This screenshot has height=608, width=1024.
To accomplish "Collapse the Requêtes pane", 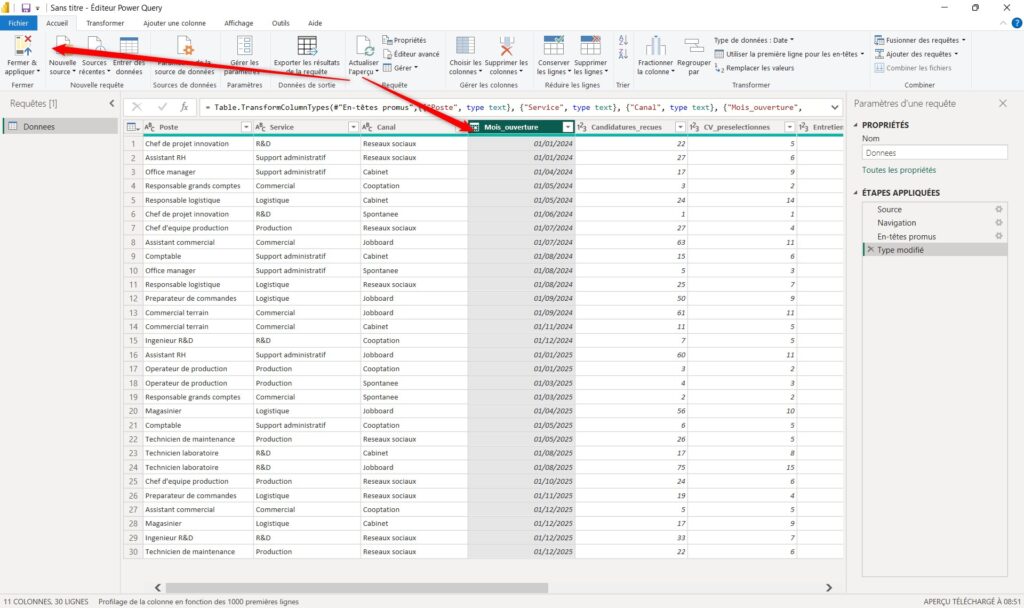I will [112, 103].
